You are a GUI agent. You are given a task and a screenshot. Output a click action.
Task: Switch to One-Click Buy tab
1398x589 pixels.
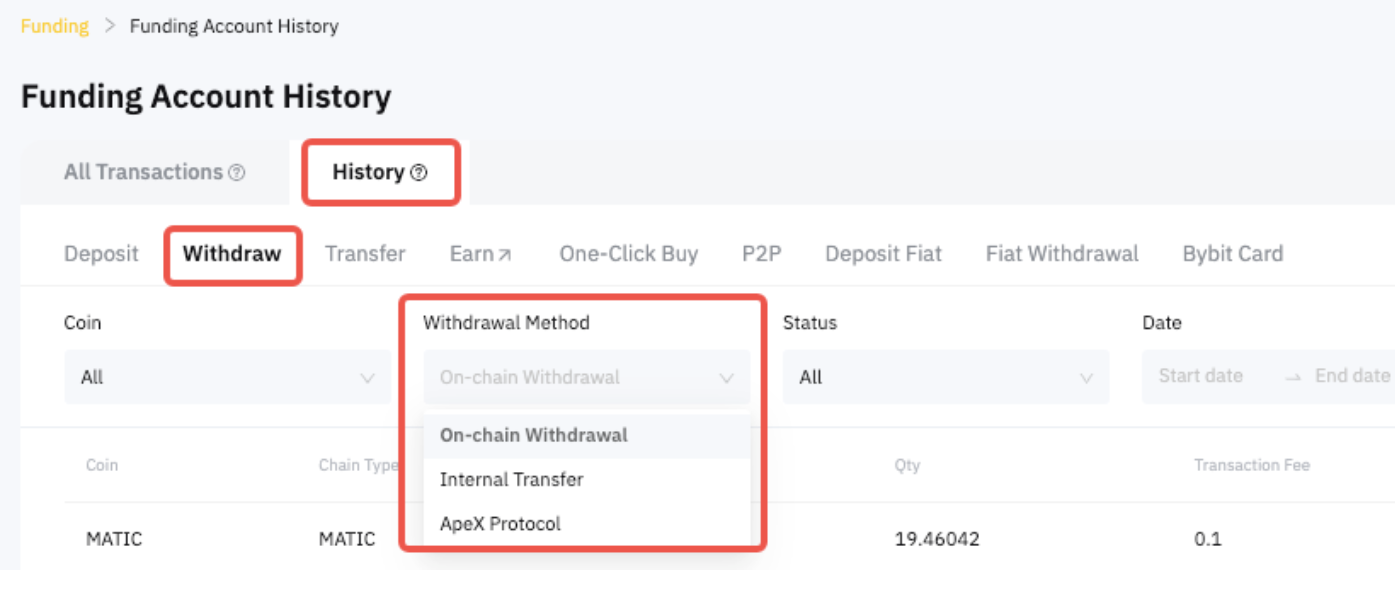pos(628,254)
